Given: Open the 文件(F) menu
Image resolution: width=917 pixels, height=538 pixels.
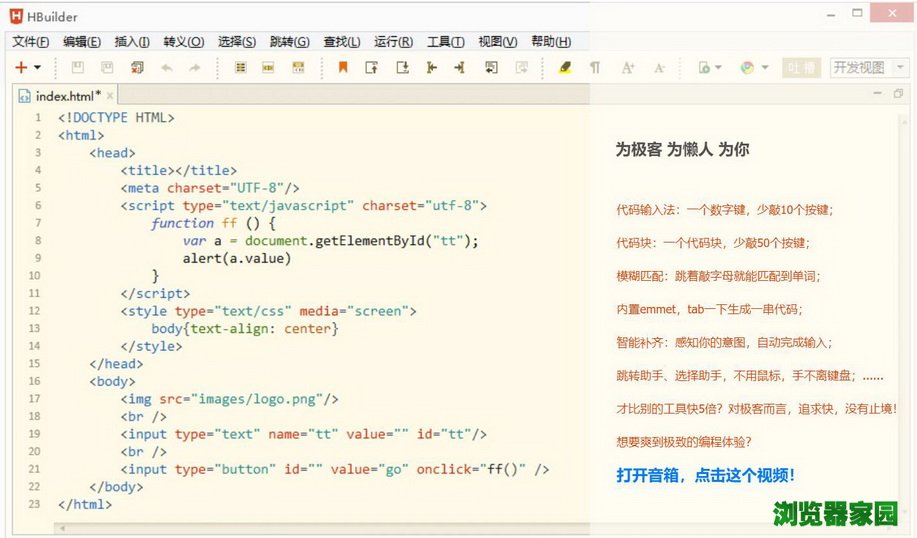Looking at the screenshot, I should (30, 42).
